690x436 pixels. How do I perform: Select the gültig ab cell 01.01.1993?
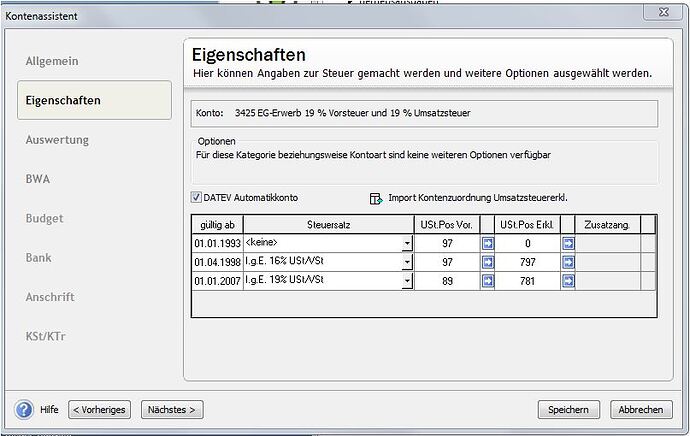pos(217,243)
